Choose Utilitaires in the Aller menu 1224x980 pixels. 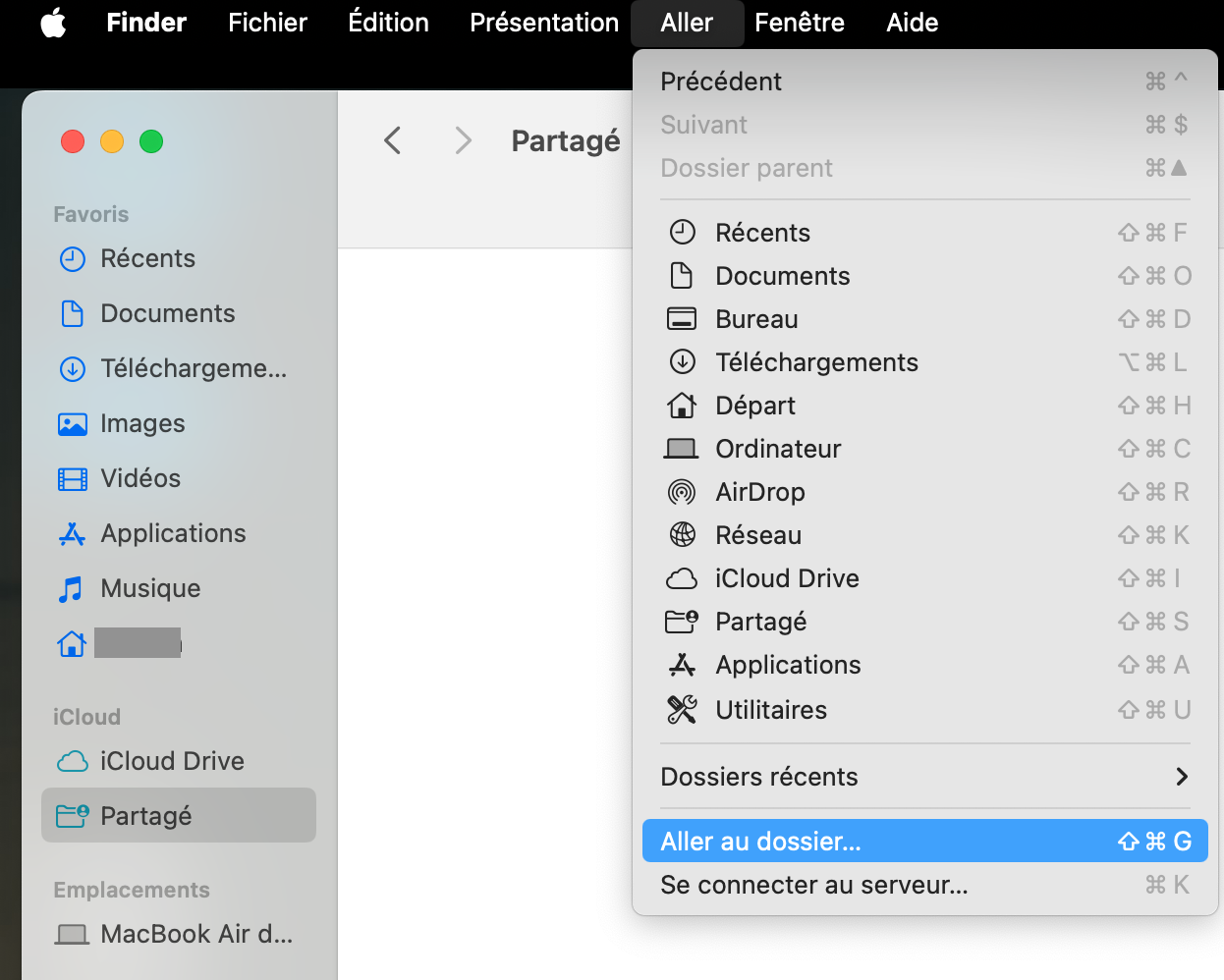[924, 710]
